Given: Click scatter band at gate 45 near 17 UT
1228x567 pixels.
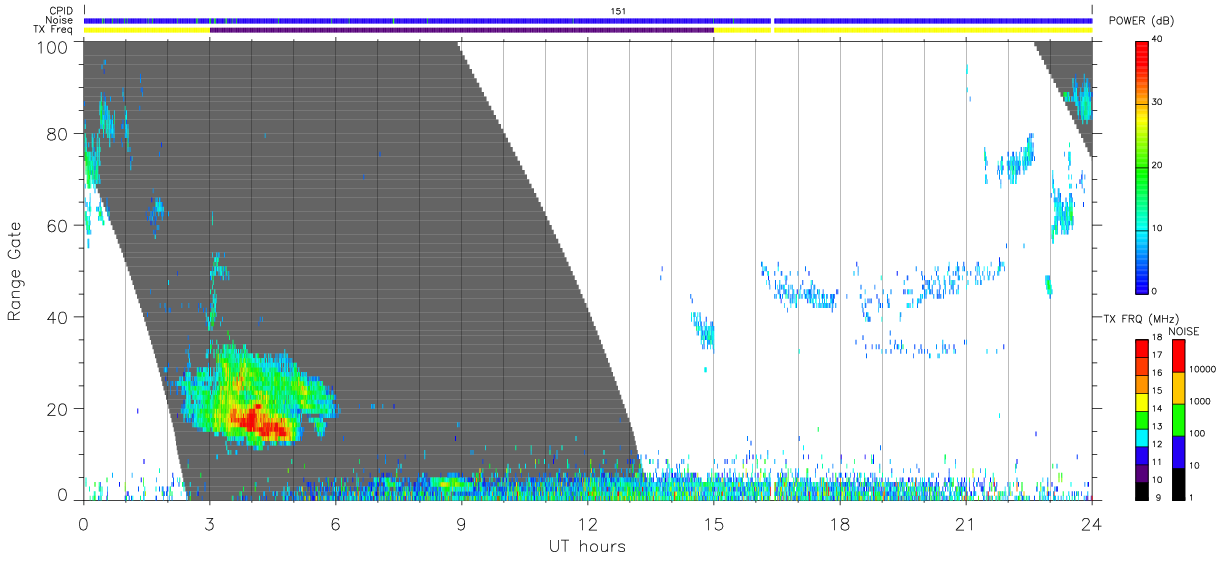Looking at the screenshot, I should point(806,294).
